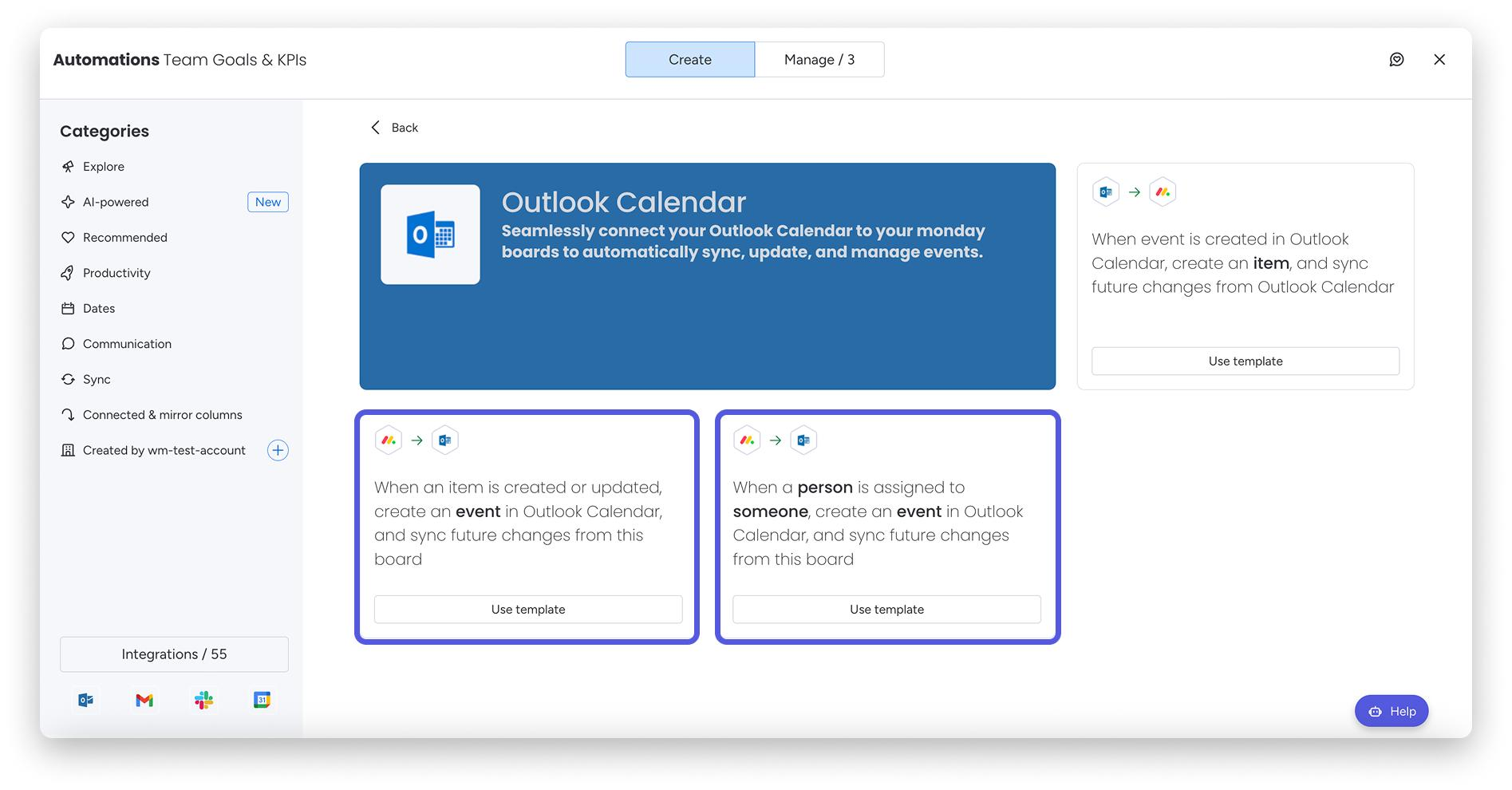The image size is (1512, 790).
Task: Click the Back link text
Action: (x=405, y=128)
